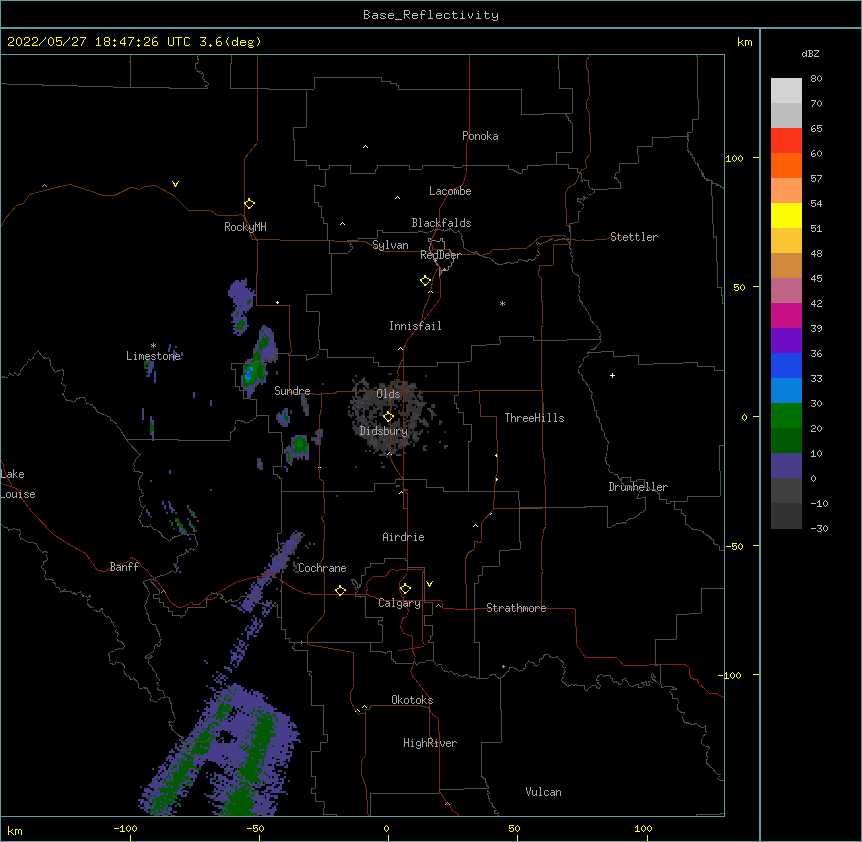Image resolution: width=862 pixels, height=842 pixels.
Task: Click the Limestone label
Action: click(153, 356)
